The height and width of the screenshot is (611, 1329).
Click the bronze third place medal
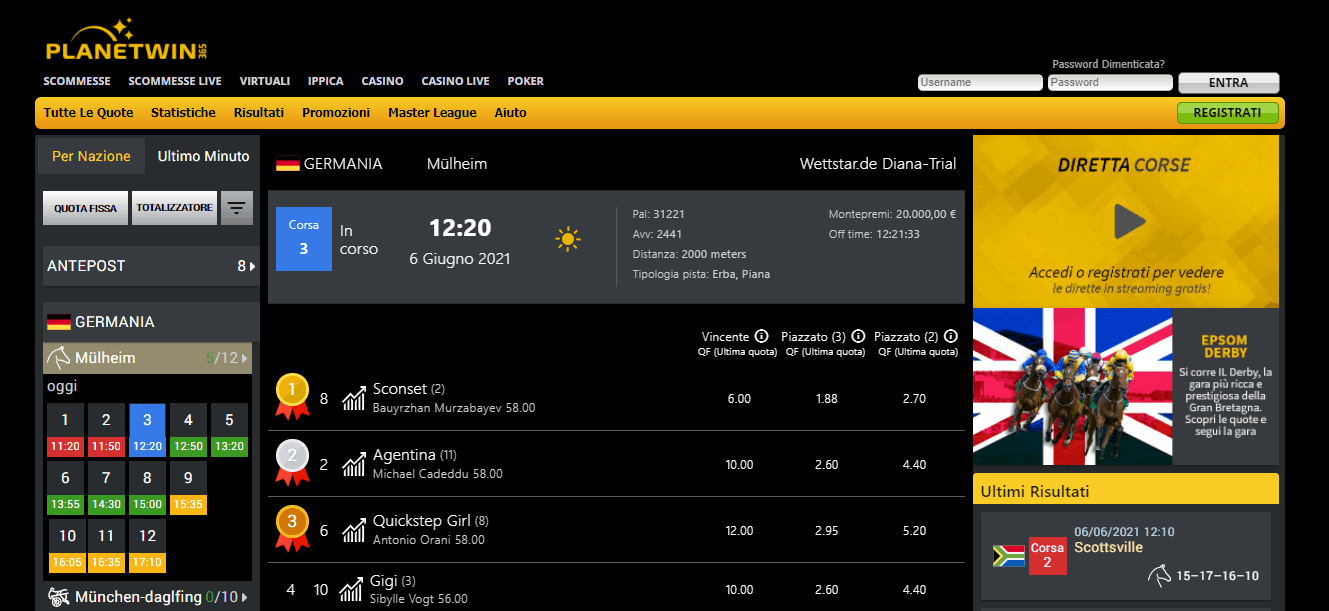pos(292,528)
